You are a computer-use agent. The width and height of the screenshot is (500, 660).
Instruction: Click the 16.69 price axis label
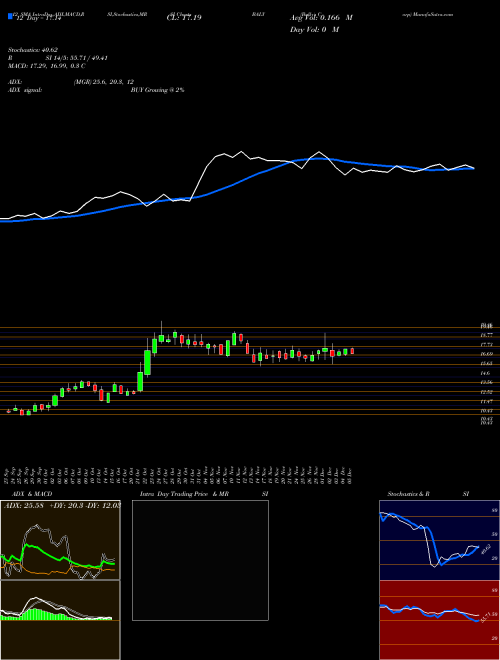point(487,354)
